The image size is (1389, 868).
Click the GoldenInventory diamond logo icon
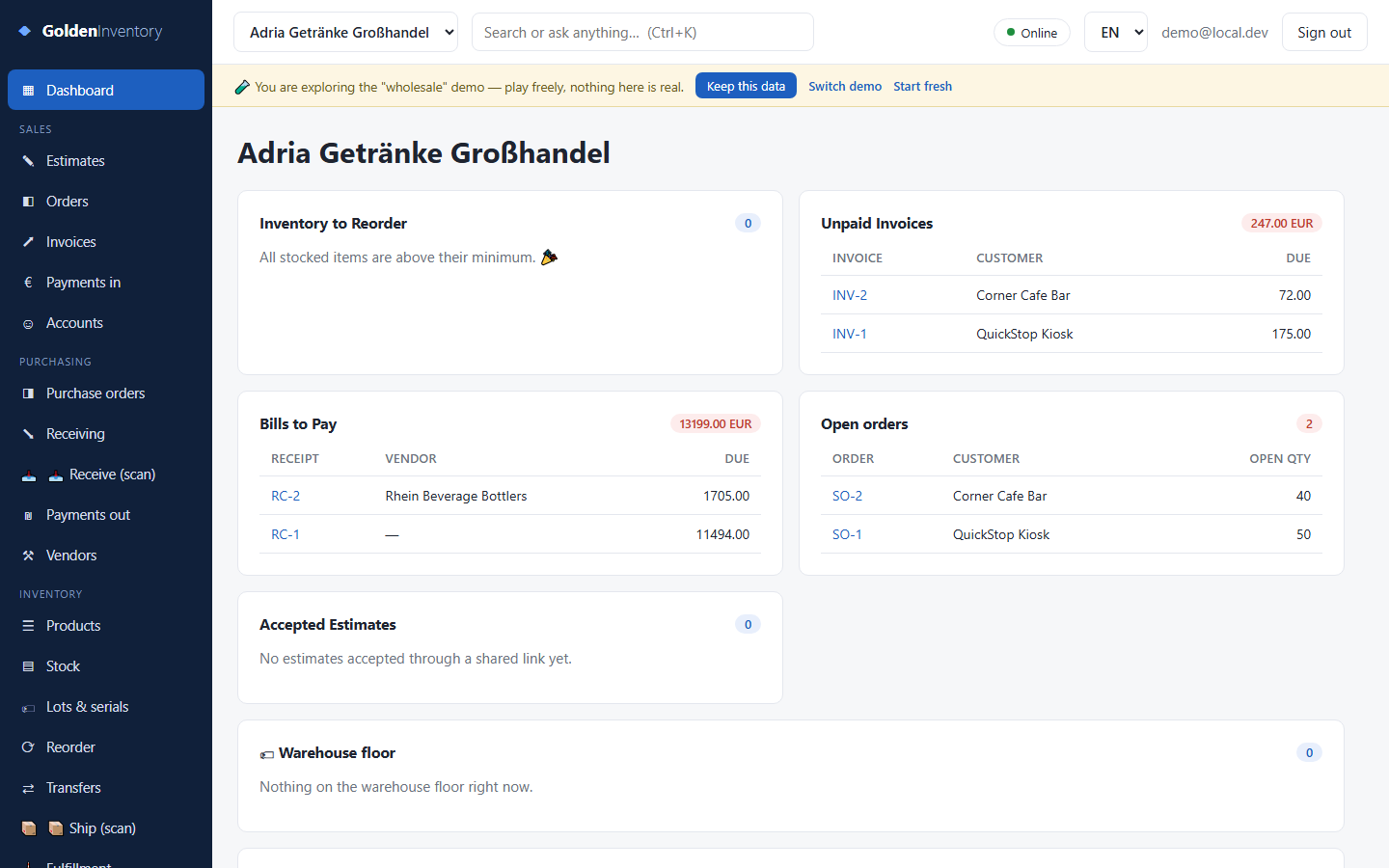pyautogui.click(x=25, y=31)
